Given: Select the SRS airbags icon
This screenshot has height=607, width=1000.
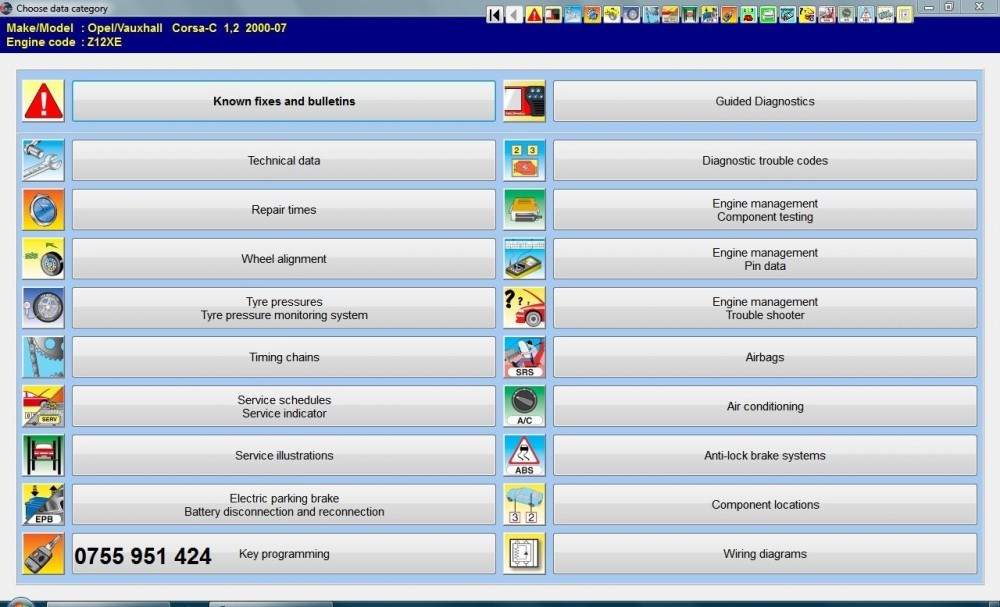Looking at the screenshot, I should point(525,357).
